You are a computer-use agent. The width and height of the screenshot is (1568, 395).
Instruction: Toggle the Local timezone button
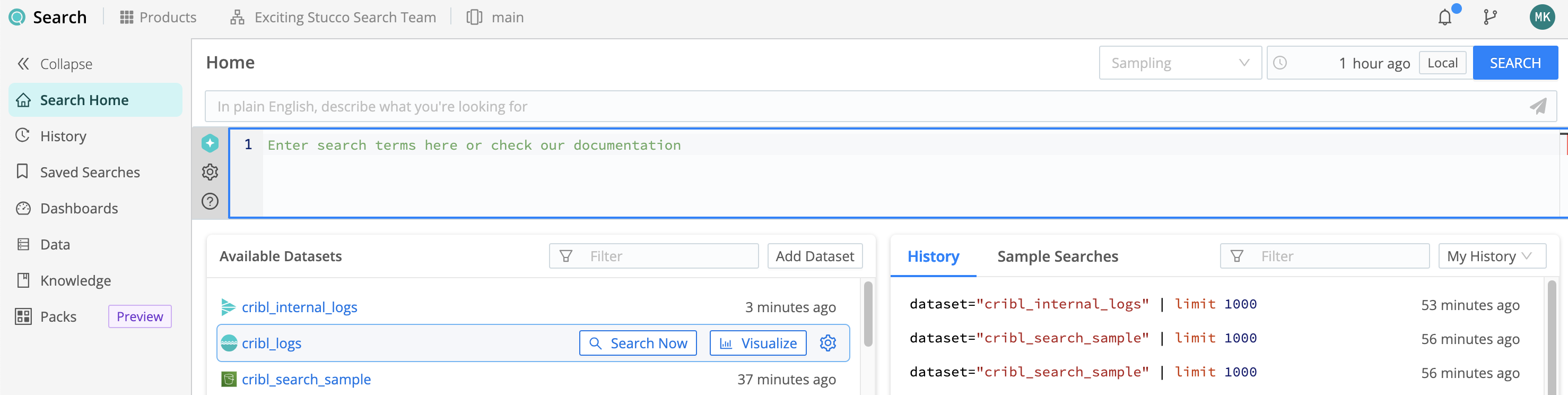pos(1442,63)
